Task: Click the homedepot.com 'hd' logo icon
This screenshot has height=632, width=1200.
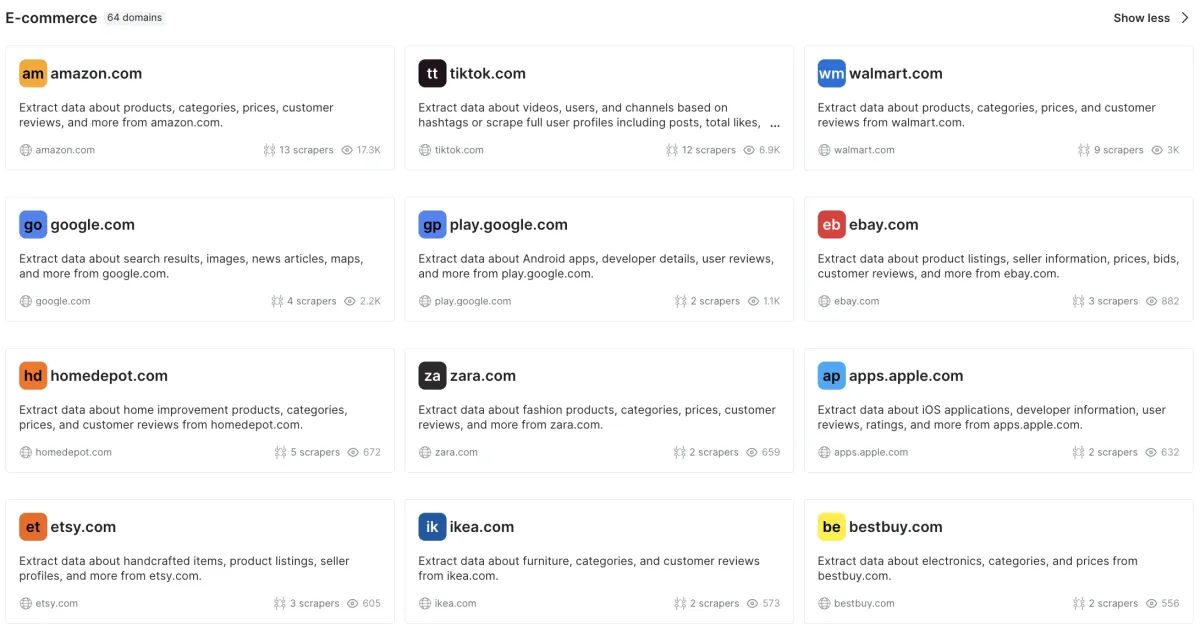Action: 33,376
